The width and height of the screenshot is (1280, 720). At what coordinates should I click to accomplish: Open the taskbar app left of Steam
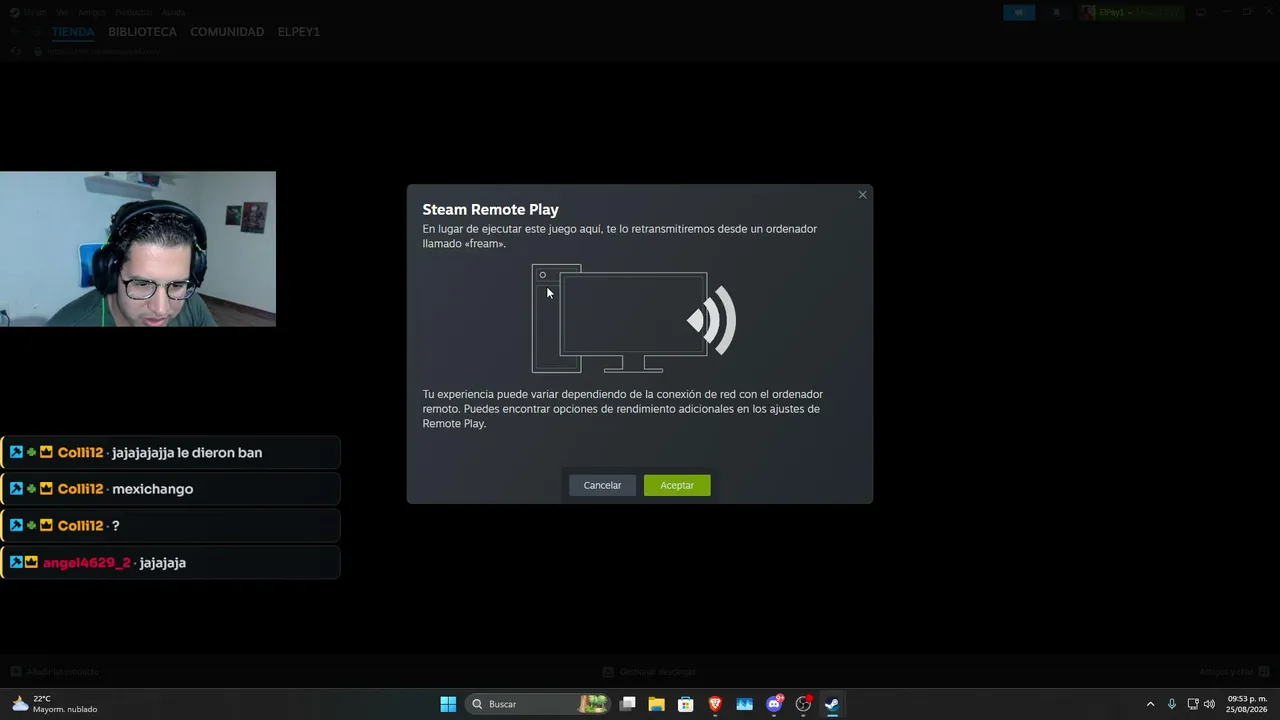pos(803,704)
